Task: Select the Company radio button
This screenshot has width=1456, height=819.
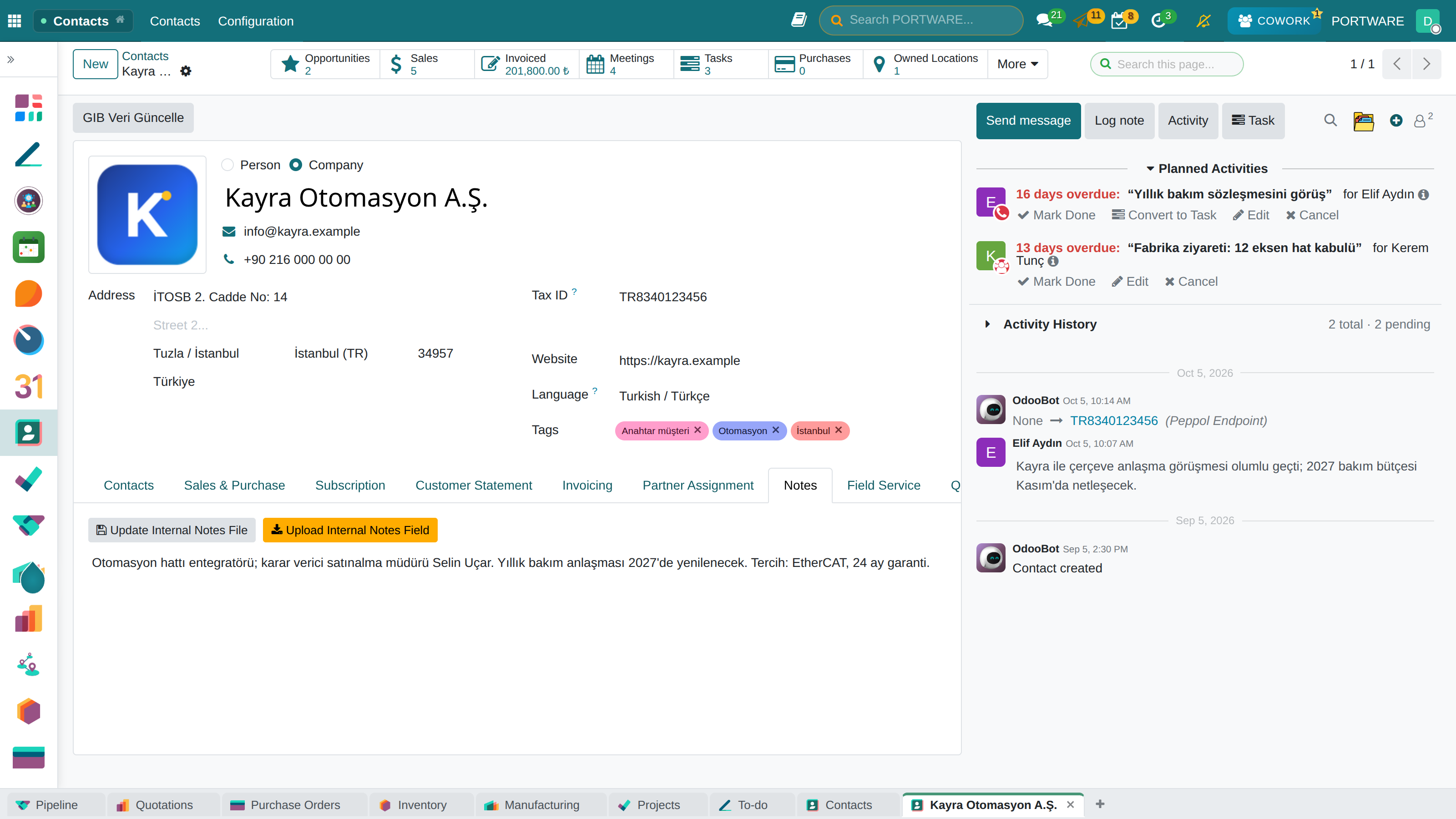Action: [x=296, y=165]
